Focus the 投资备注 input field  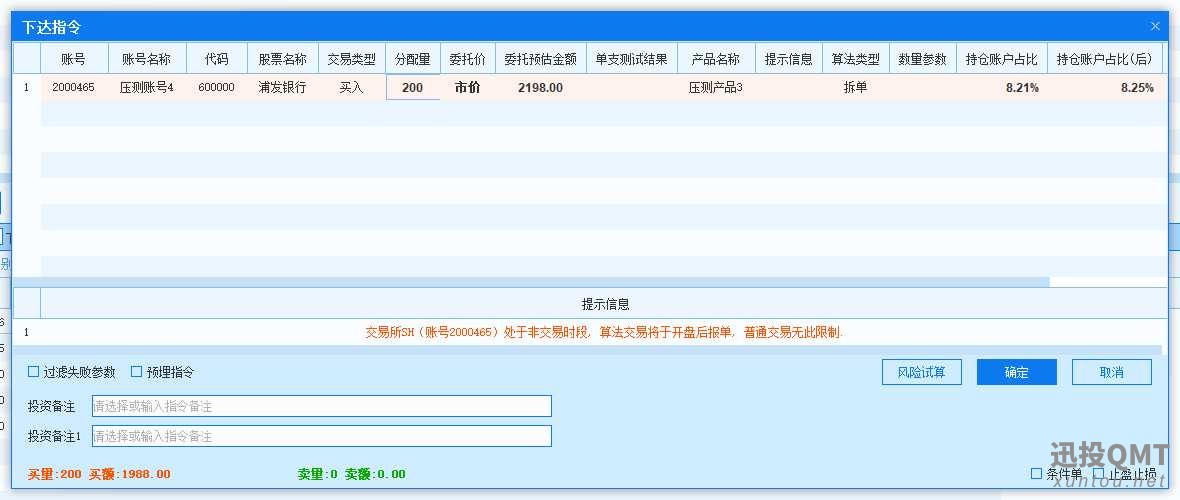click(x=321, y=406)
